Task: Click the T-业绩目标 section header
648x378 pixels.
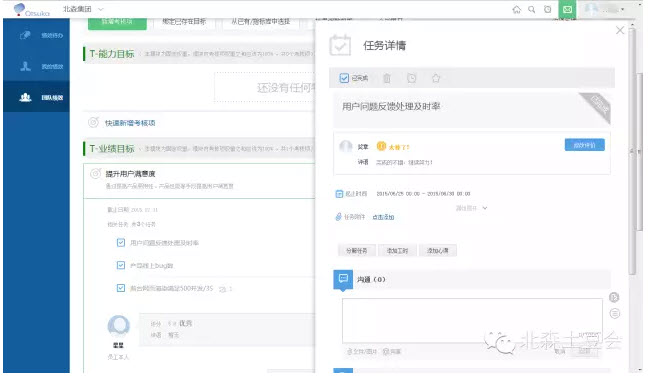Action: [x=112, y=149]
